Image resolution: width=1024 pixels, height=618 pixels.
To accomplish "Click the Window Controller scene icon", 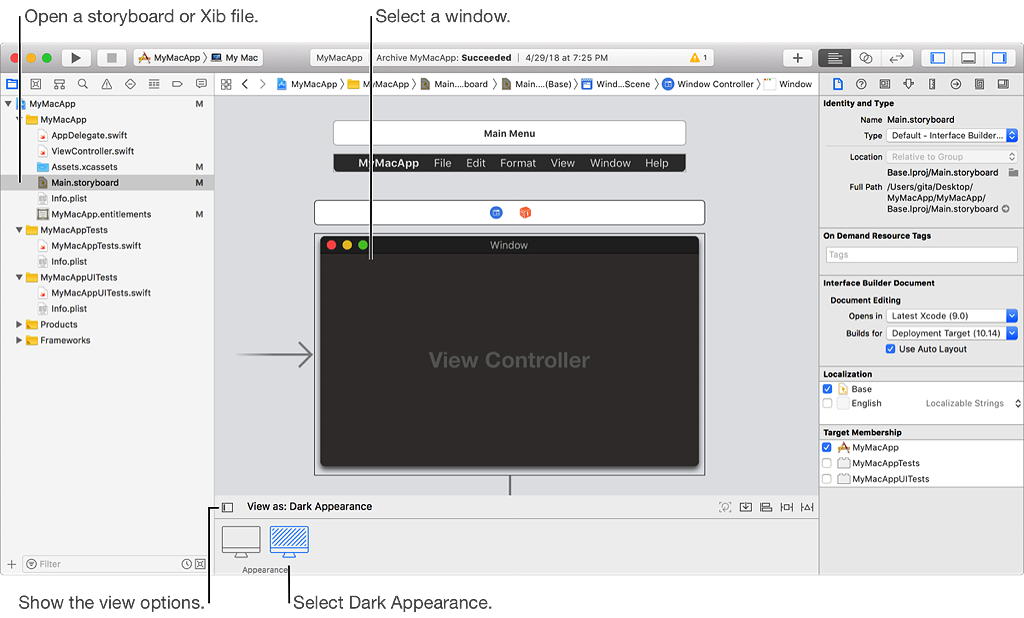I will coord(496,212).
